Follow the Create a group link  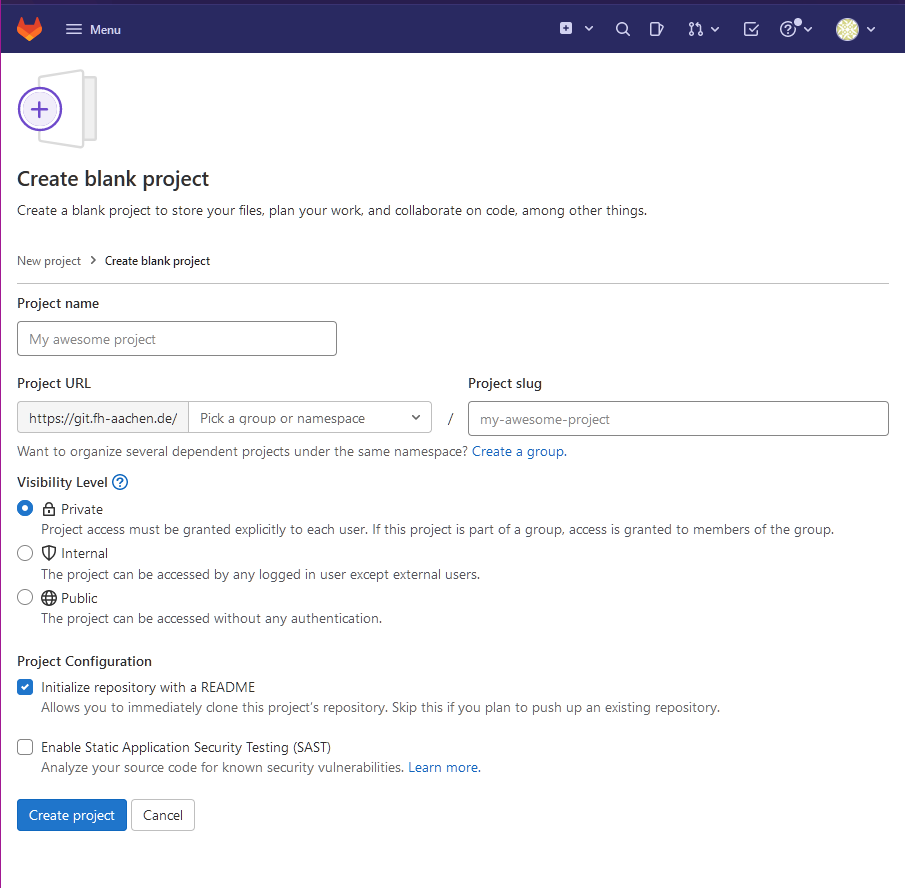518,451
